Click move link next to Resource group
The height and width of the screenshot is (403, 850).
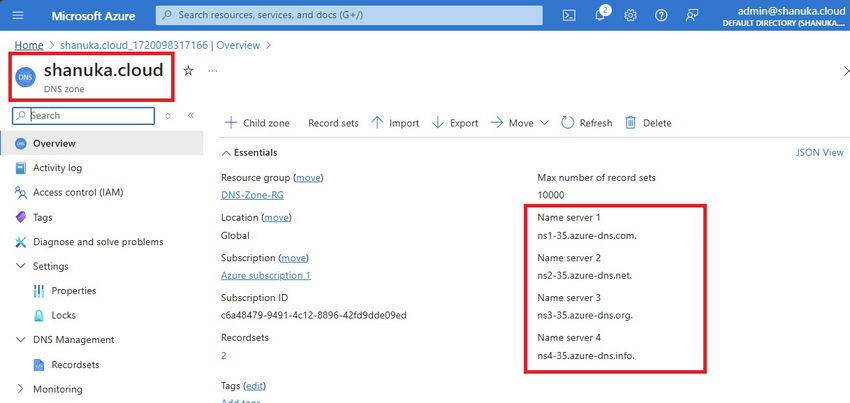[308, 178]
